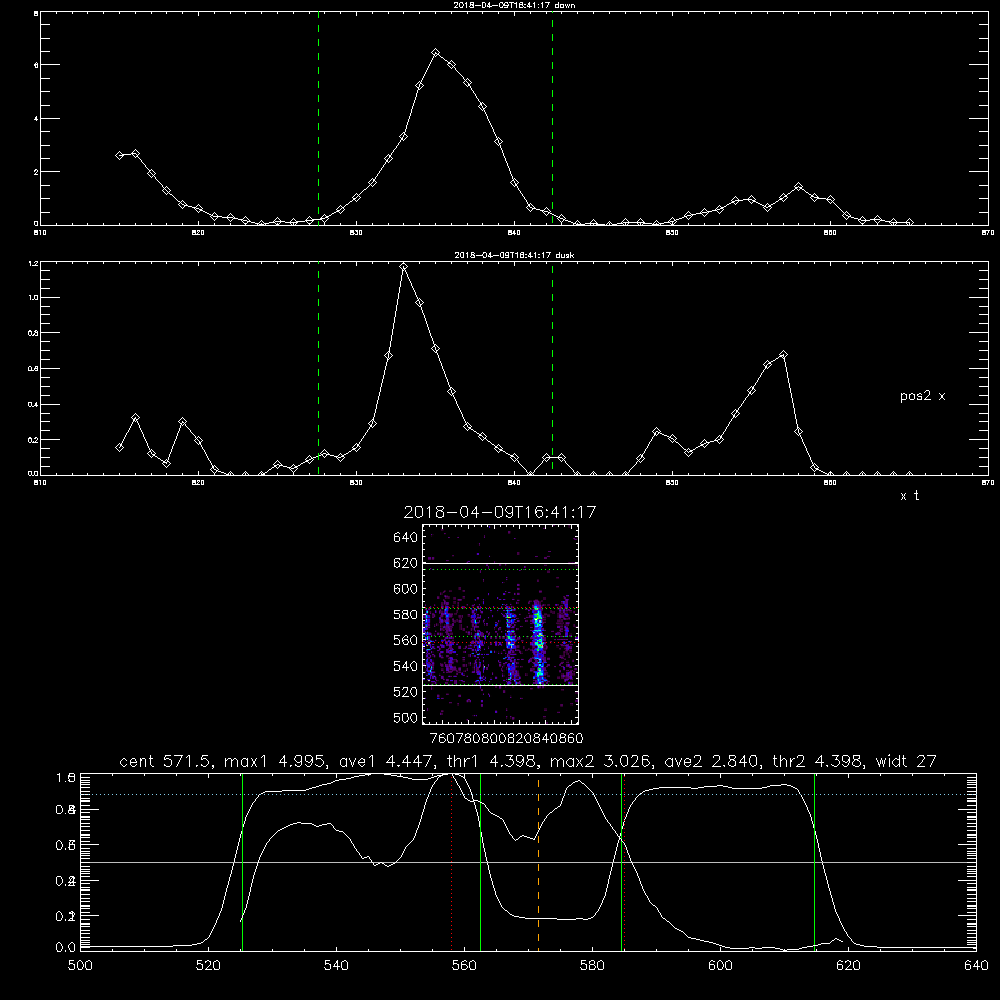Click the green vertical line near 525 in bottom plot

point(242,861)
